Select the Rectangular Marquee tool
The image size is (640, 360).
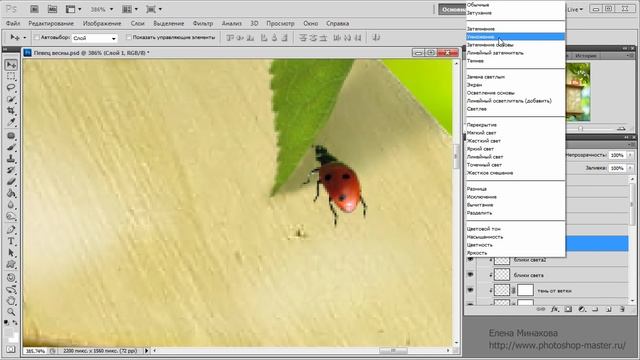11,76
